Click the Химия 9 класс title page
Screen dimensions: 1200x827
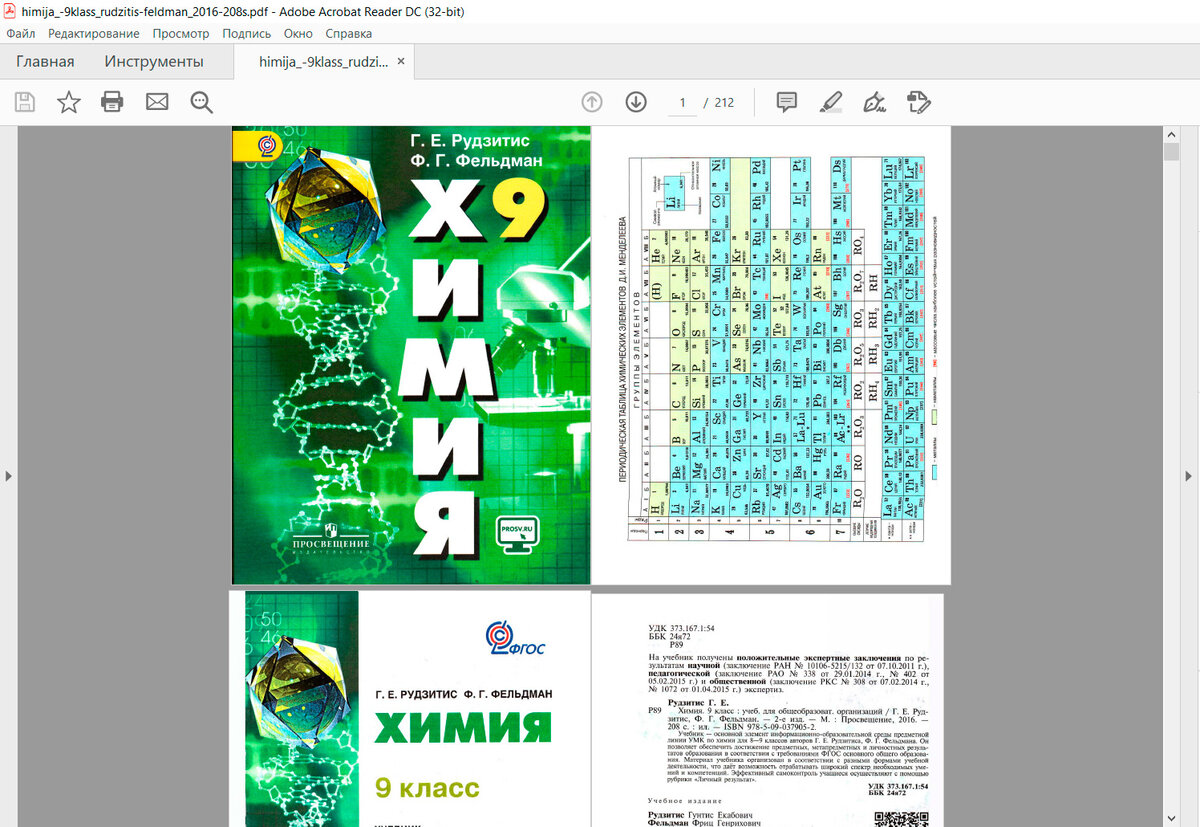point(410,709)
